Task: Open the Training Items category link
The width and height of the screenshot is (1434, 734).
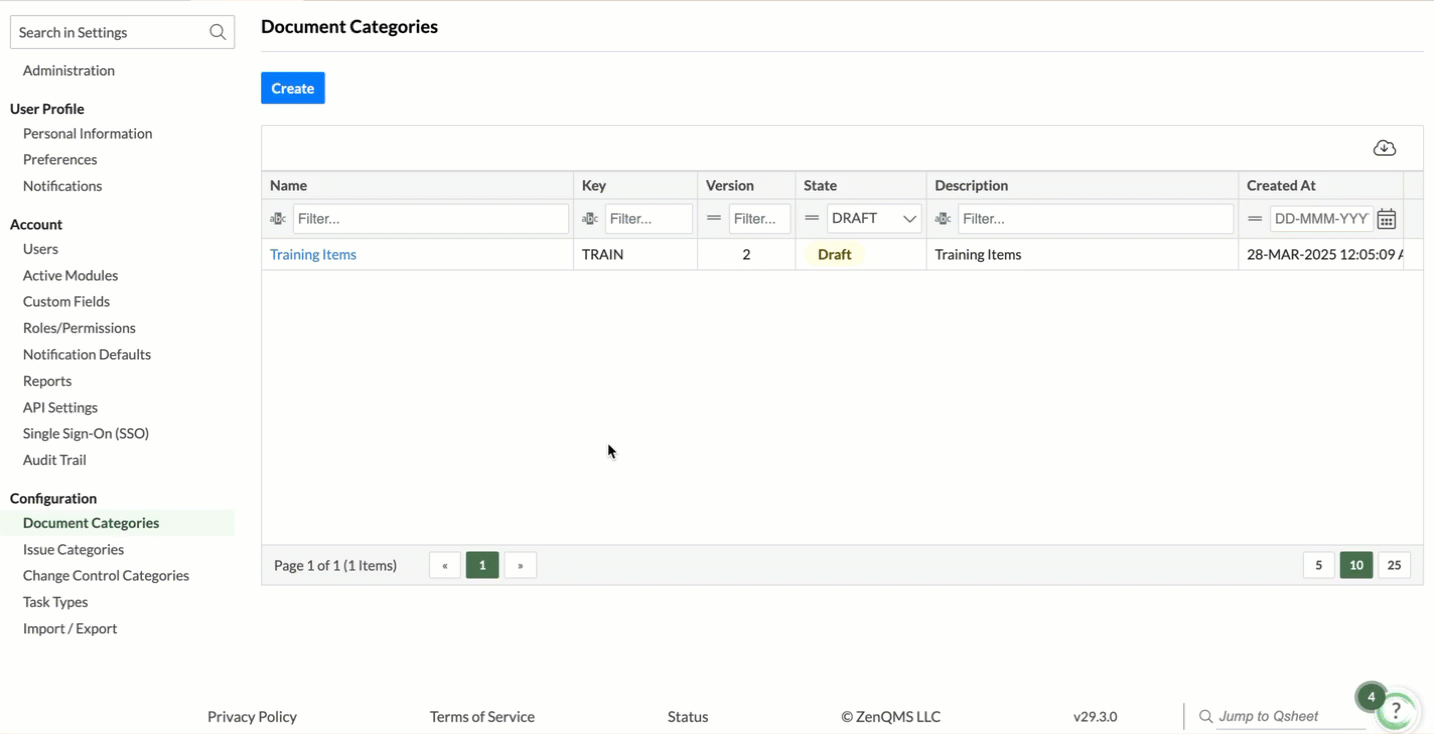Action: (313, 254)
